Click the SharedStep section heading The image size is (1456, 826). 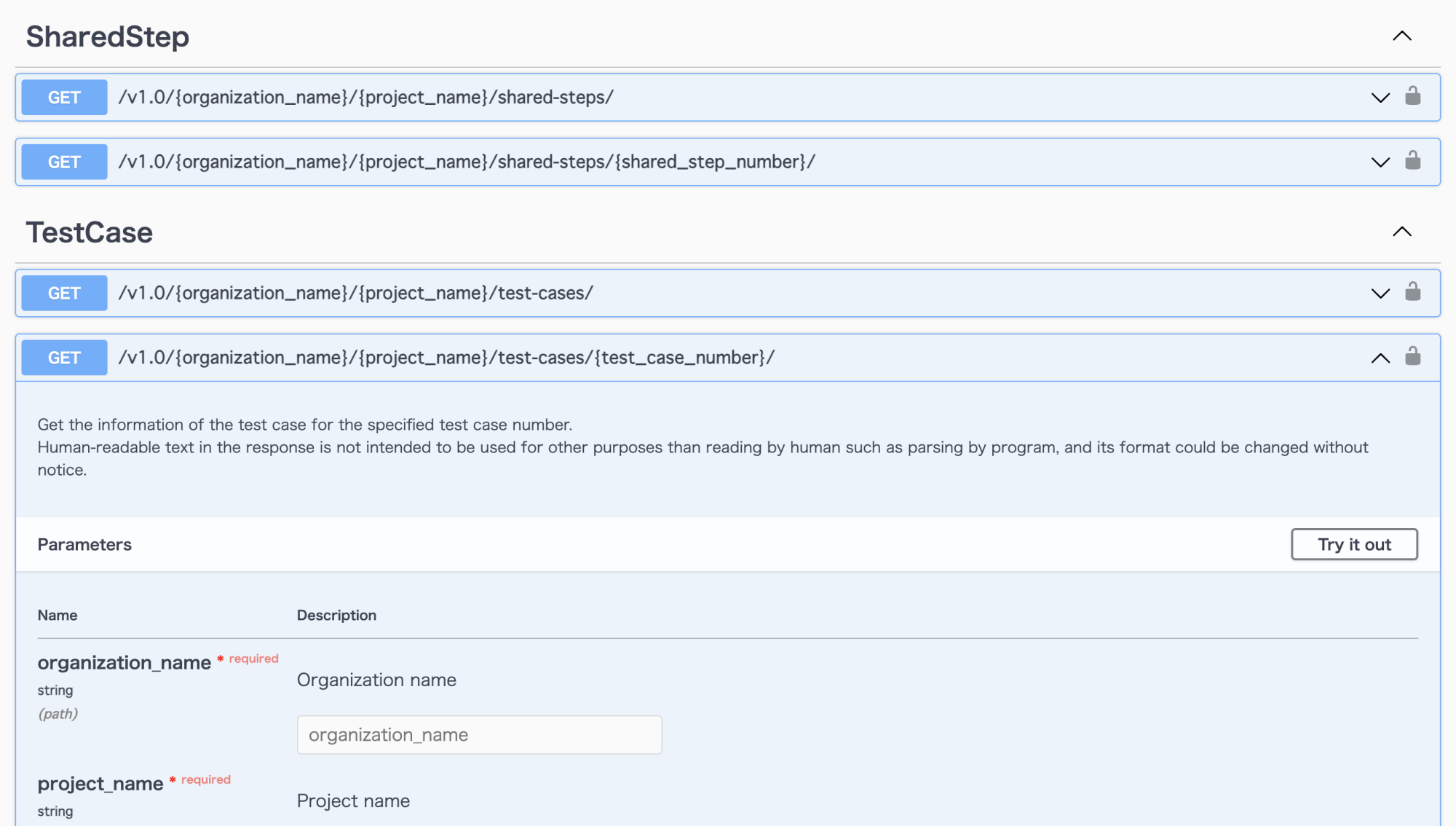click(106, 36)
